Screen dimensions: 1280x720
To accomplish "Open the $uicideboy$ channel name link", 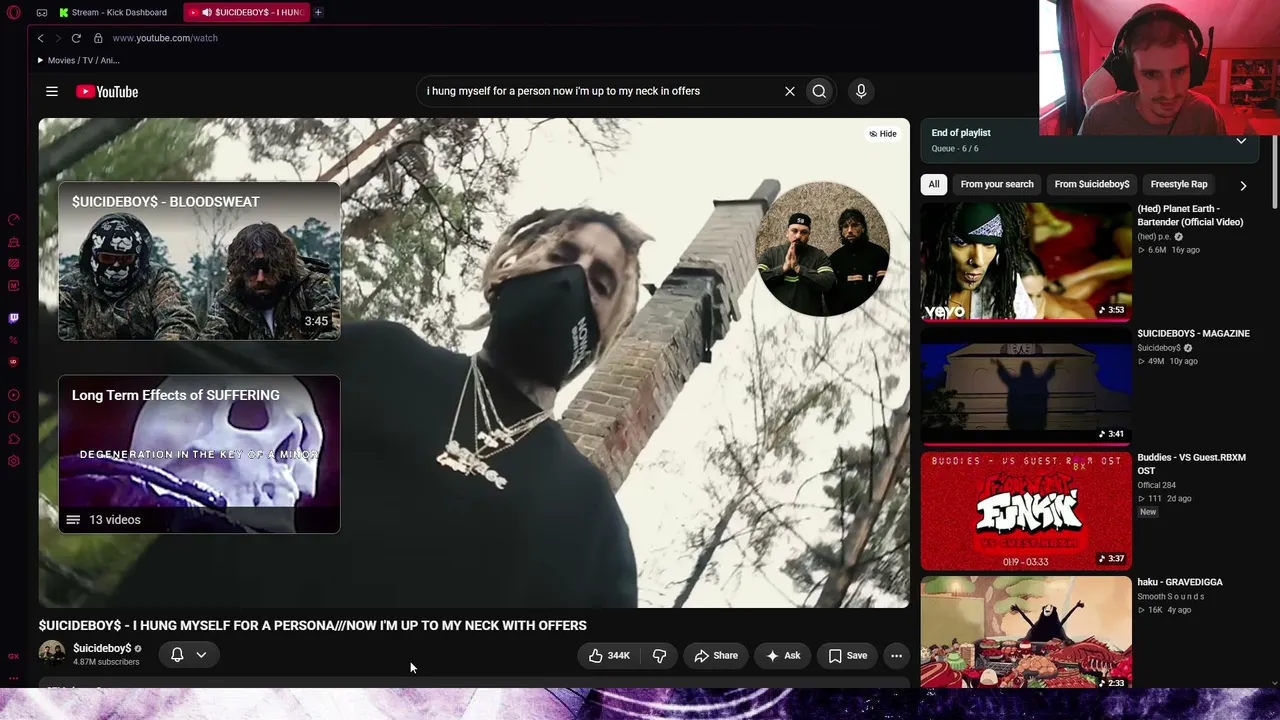I will 102,648.
